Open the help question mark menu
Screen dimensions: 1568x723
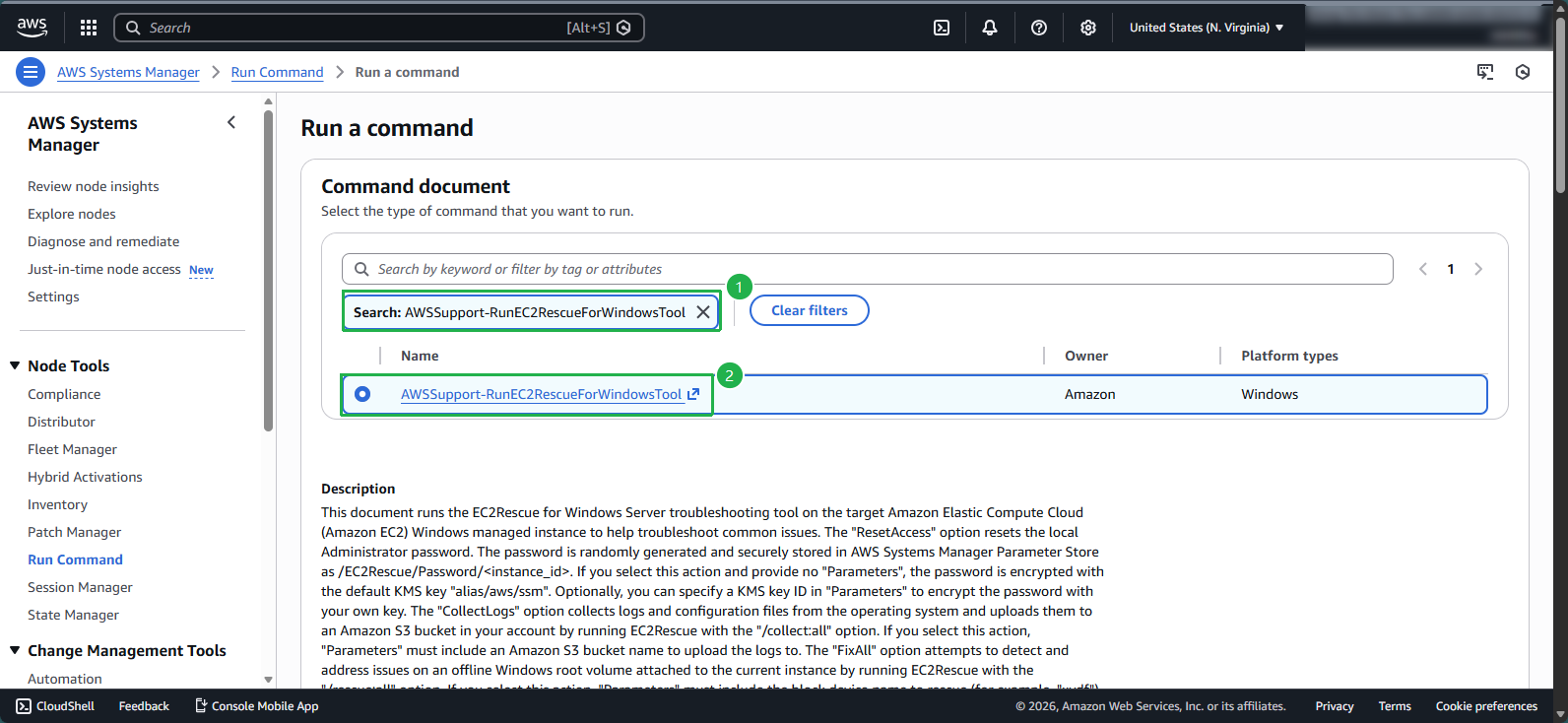pos(1039,28)
